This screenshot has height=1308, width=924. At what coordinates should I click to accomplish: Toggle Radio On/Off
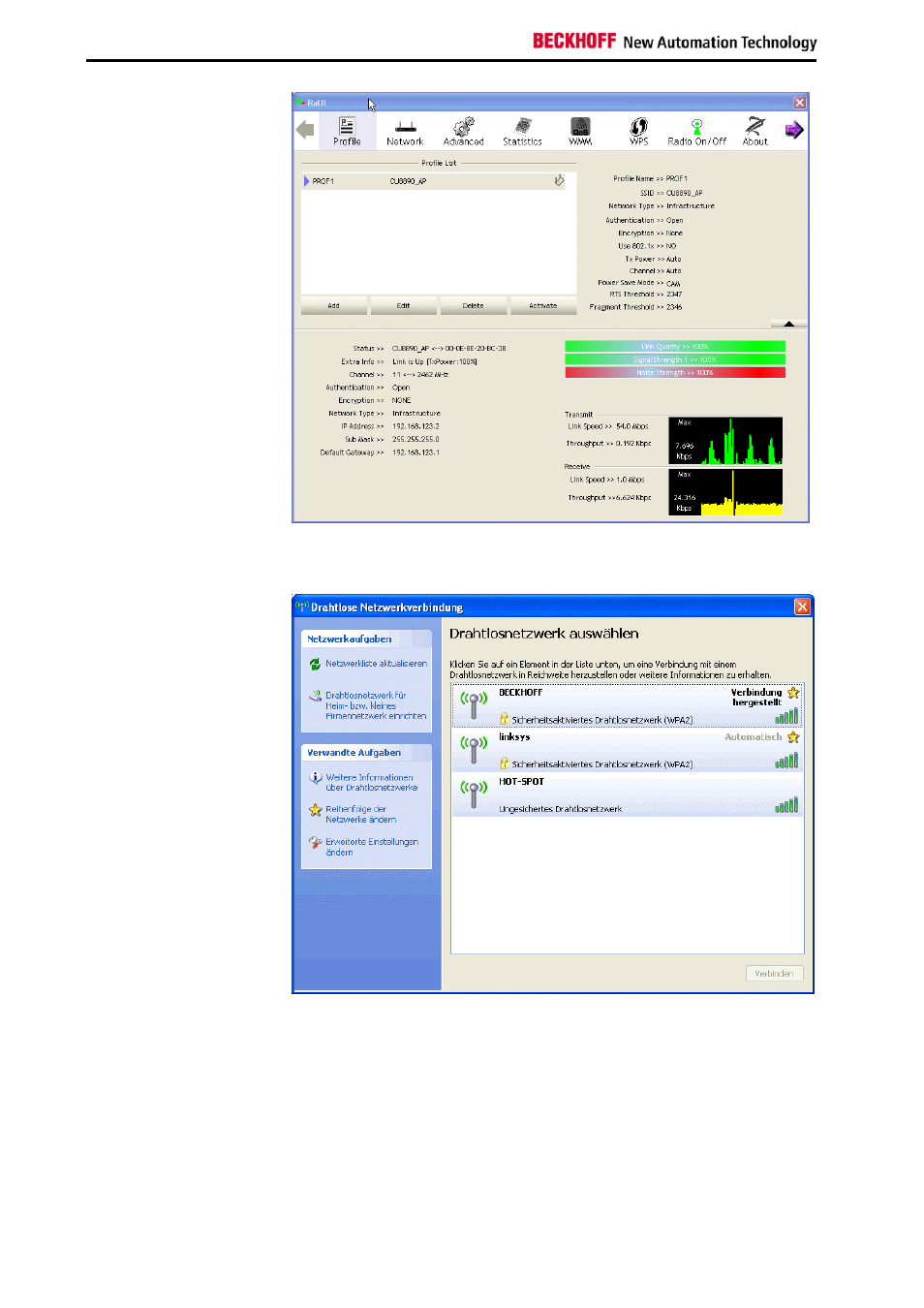click(x=696, y=132)
